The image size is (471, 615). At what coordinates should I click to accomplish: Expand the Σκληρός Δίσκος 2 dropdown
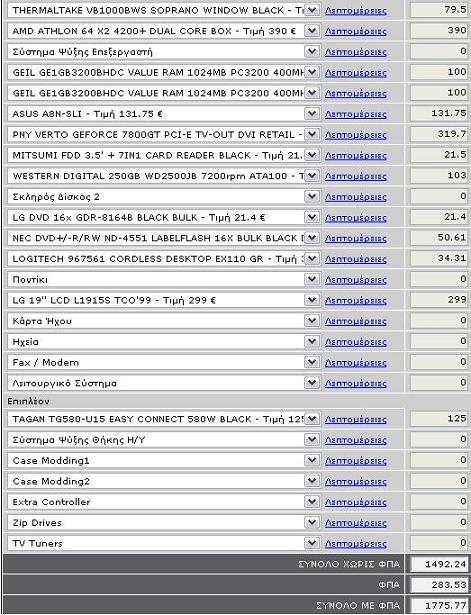coord(312,197)
